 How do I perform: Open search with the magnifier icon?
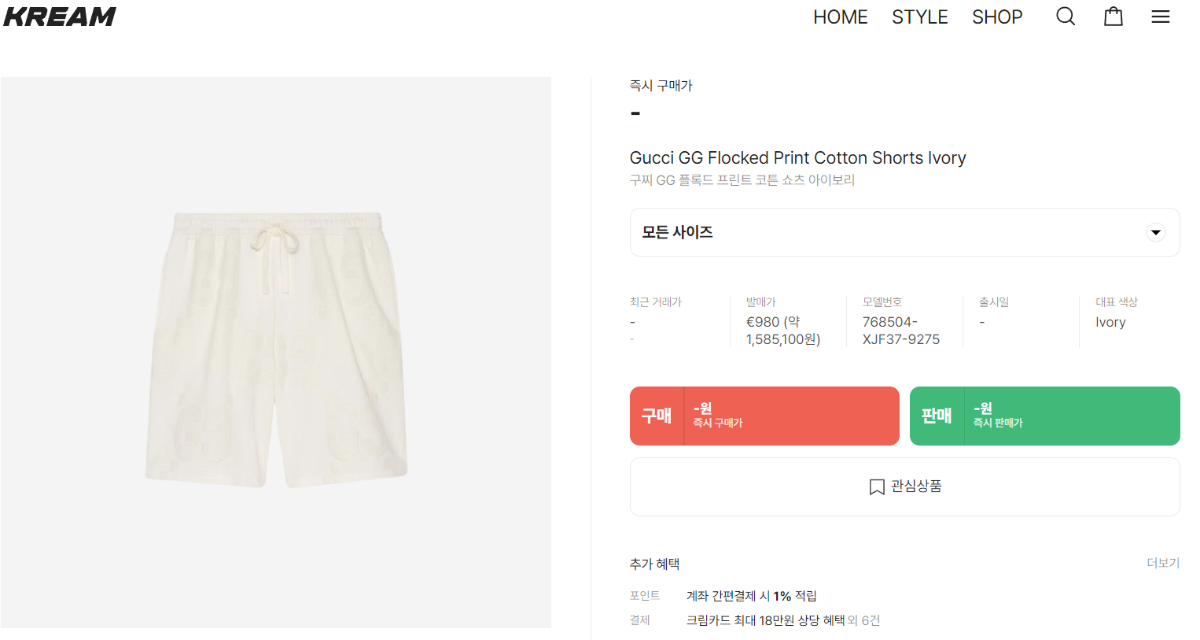1066,16
